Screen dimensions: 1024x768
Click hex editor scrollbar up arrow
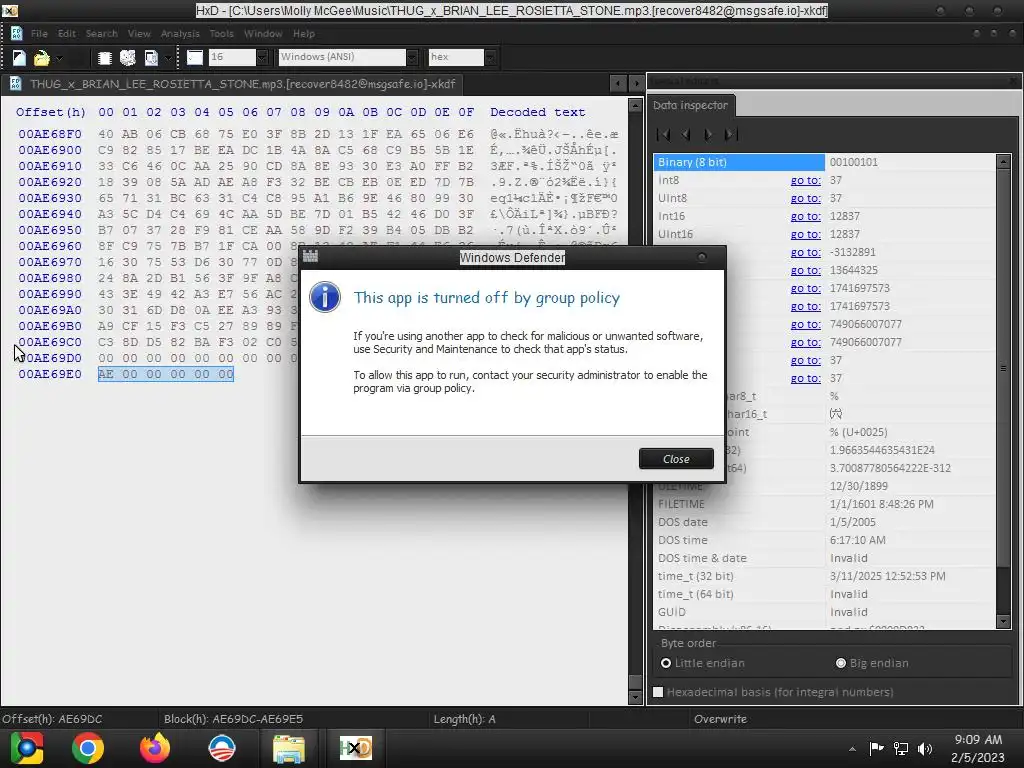[635, 105]
